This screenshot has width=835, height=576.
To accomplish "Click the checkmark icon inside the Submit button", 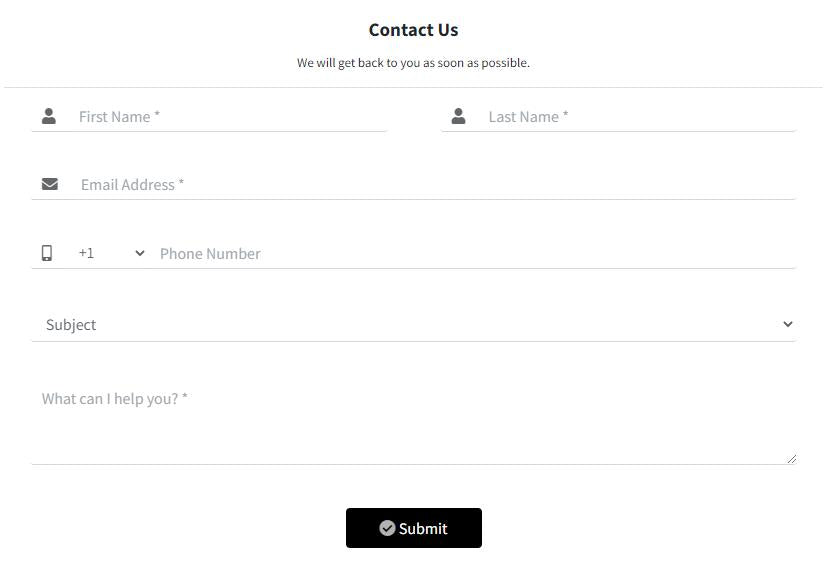I will coord(388,528).
